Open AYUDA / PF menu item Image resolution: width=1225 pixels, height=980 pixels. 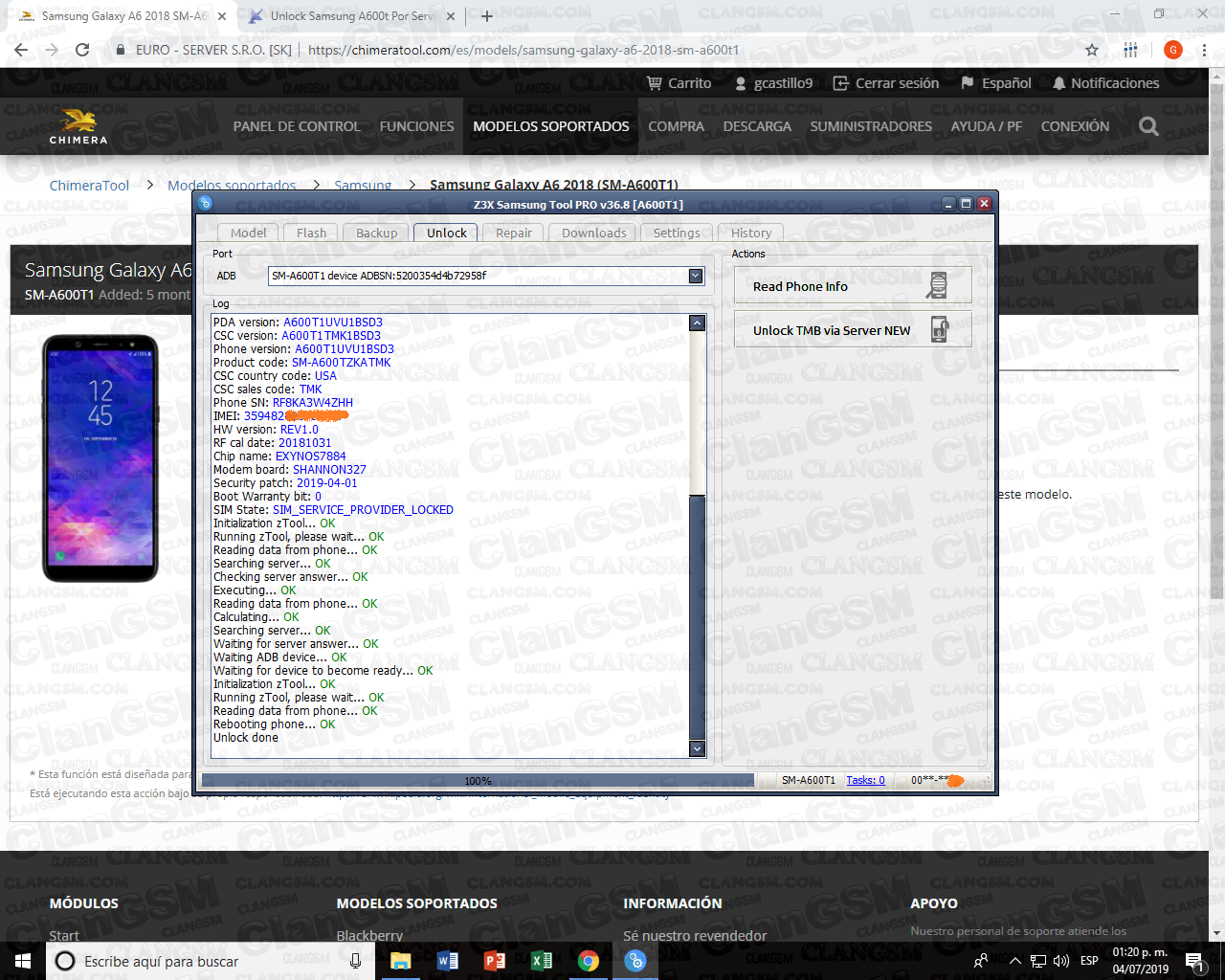click(987, 126)
